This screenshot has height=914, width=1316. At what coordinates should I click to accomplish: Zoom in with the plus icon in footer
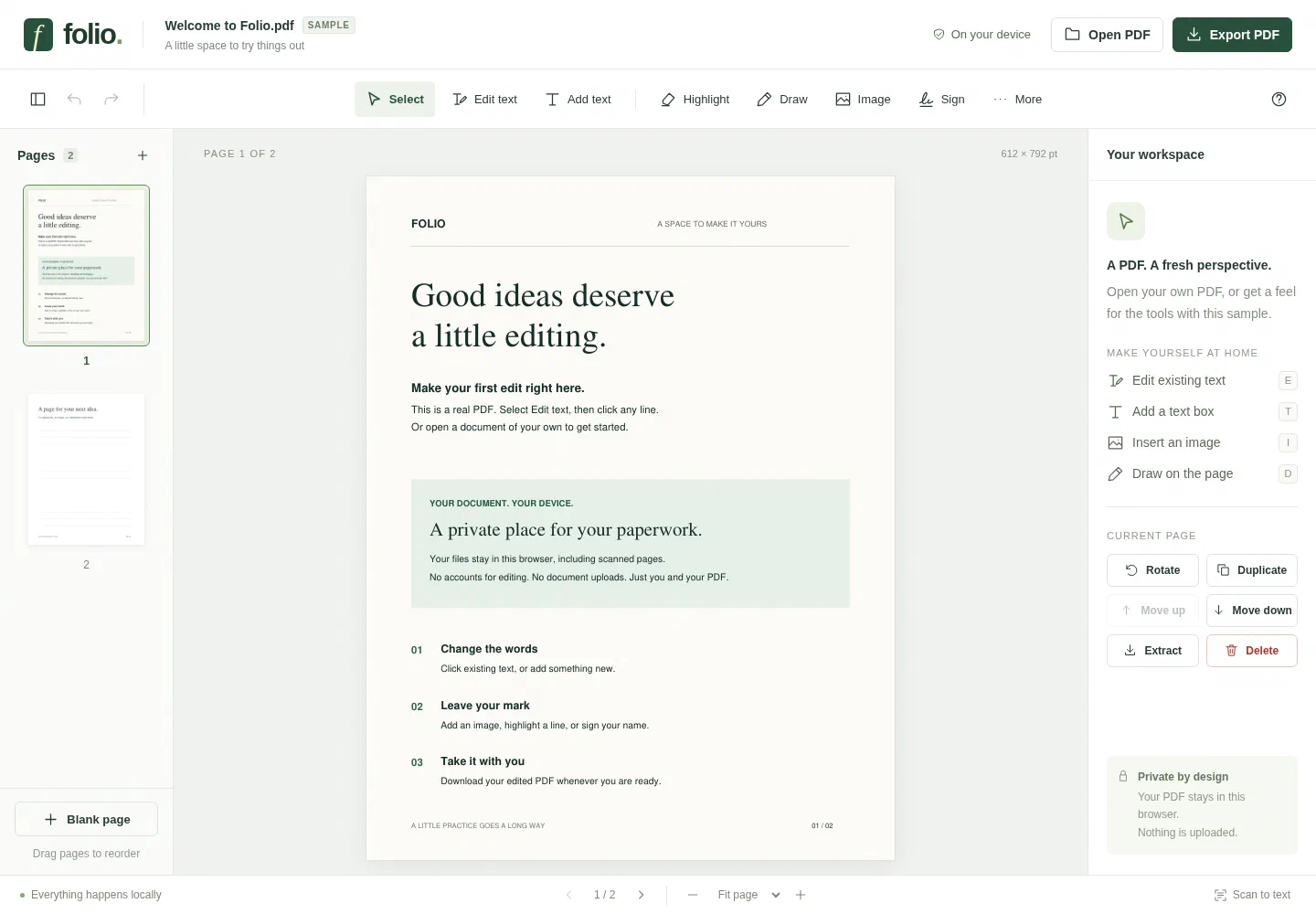[x=801, y=895]
